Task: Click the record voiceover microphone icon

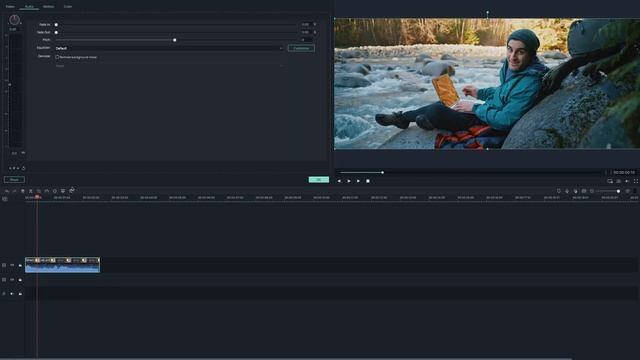Action: click(567, 191)
